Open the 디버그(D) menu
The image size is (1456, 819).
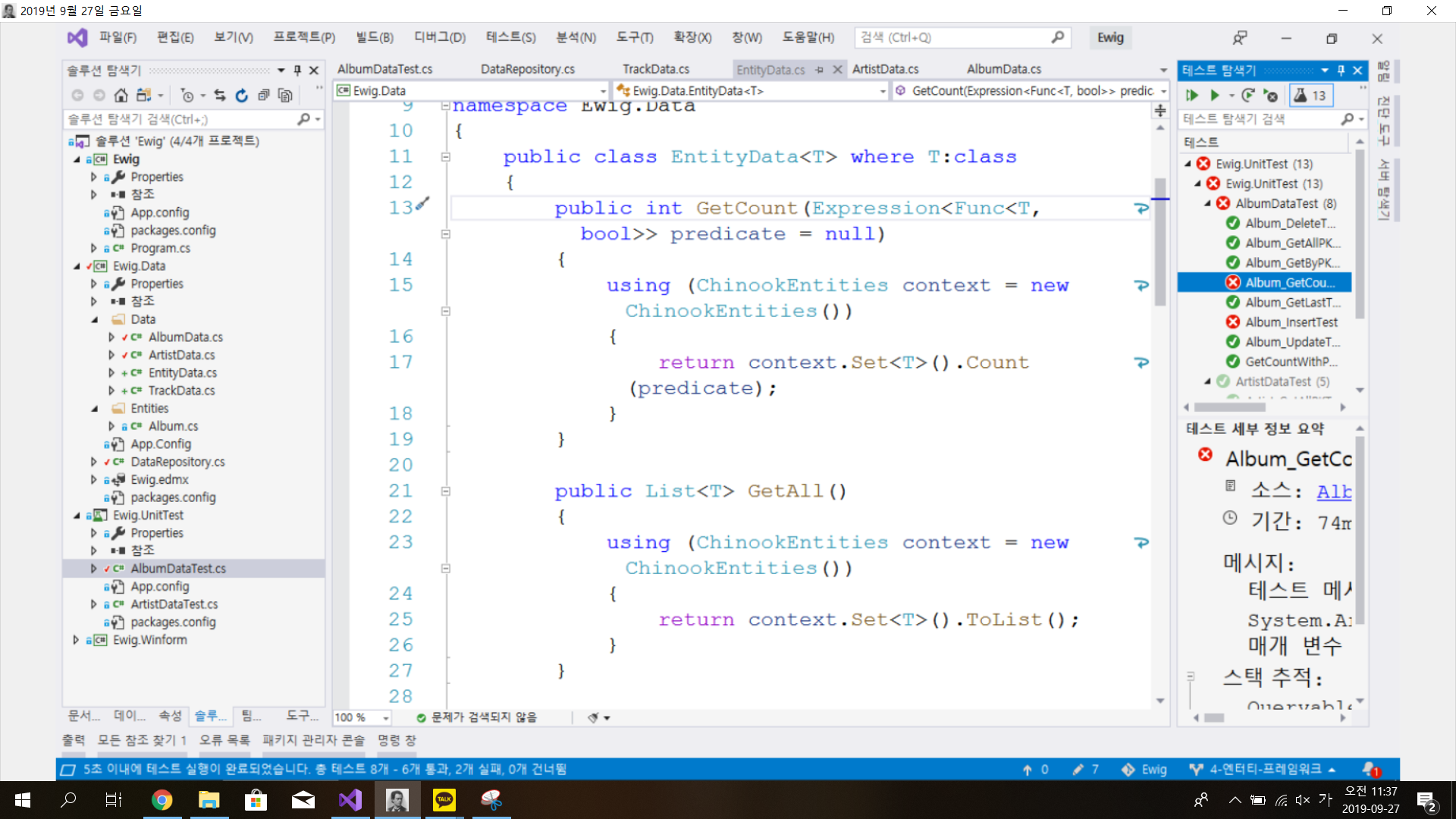point(439,37)
